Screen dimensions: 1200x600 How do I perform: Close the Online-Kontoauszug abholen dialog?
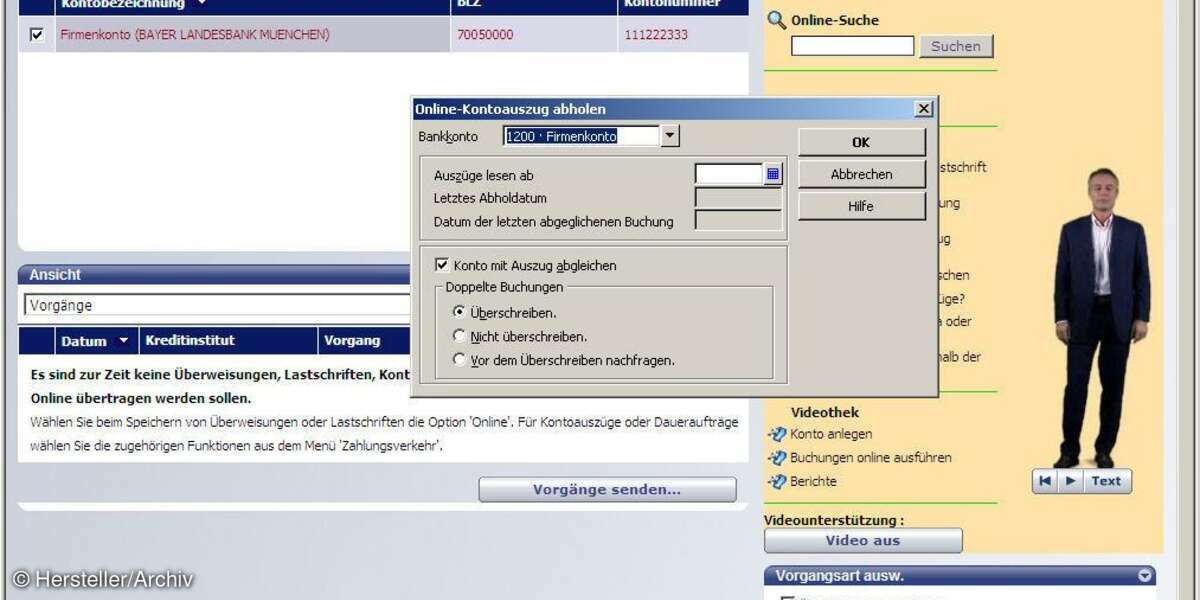(924, 109)
